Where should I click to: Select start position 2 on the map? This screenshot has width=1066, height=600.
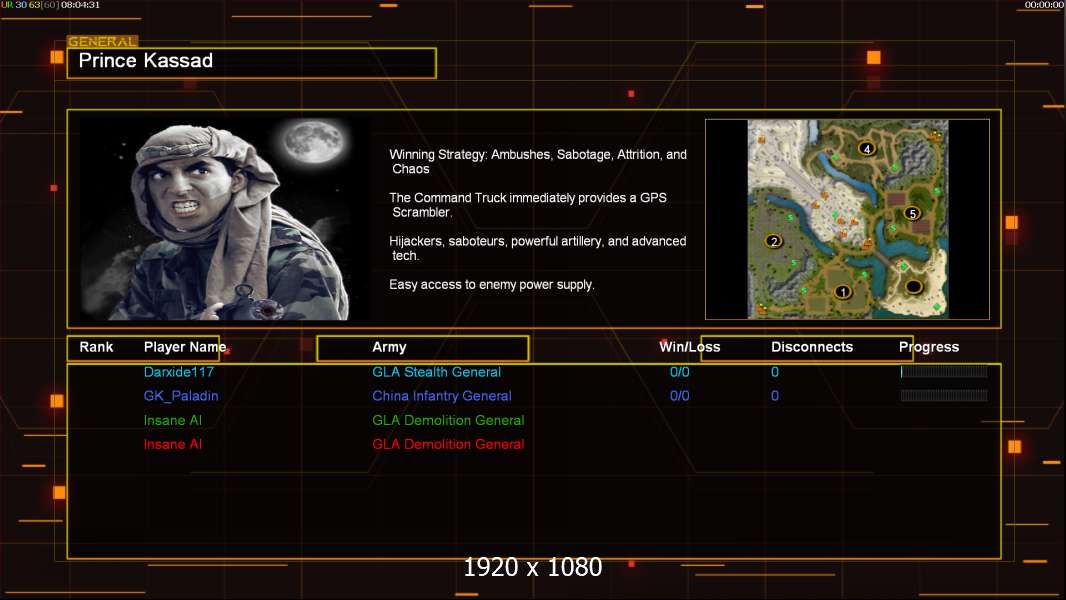pyautogui.click(x=774, y=241)
